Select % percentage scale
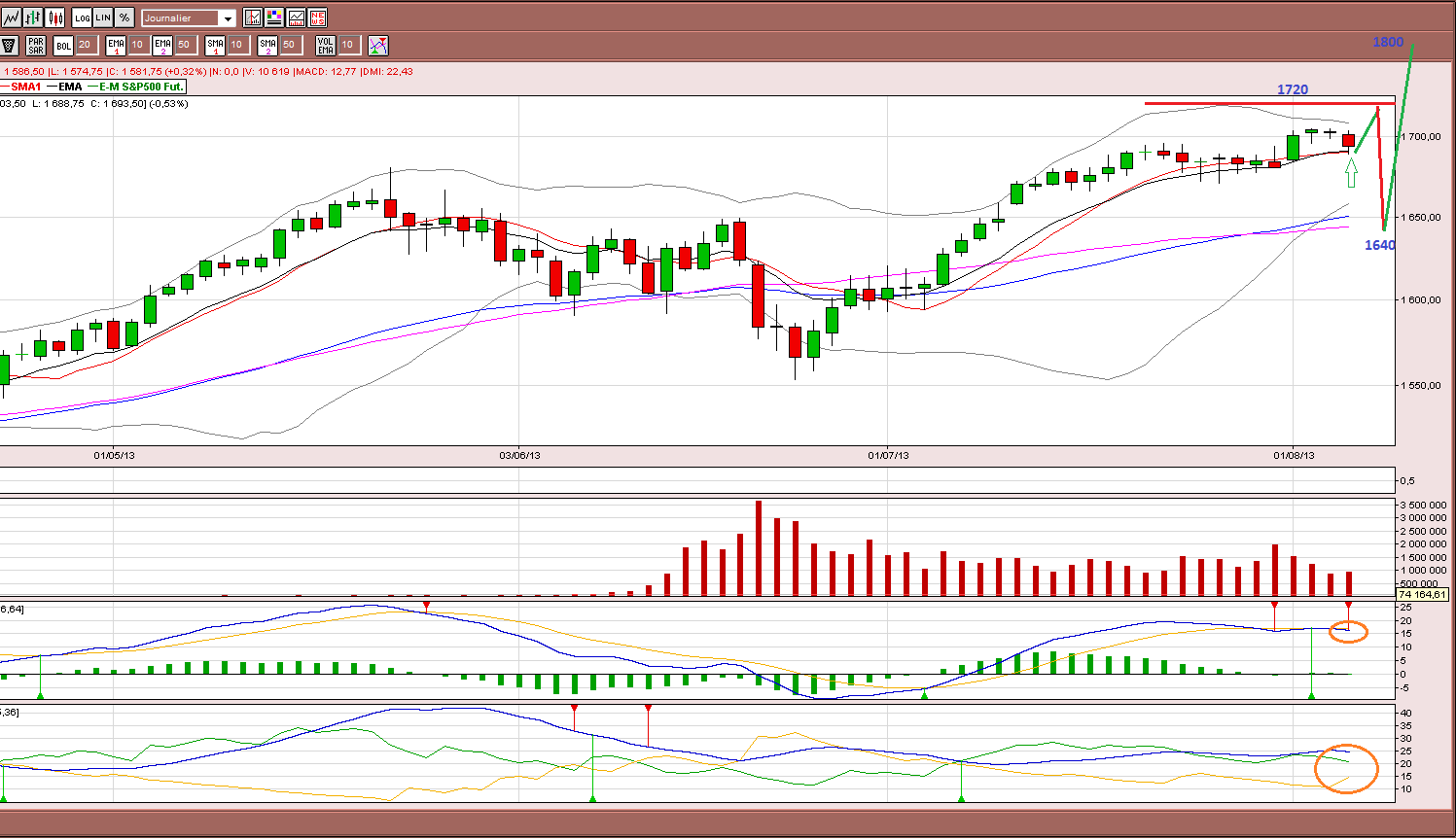 [124, 17]
